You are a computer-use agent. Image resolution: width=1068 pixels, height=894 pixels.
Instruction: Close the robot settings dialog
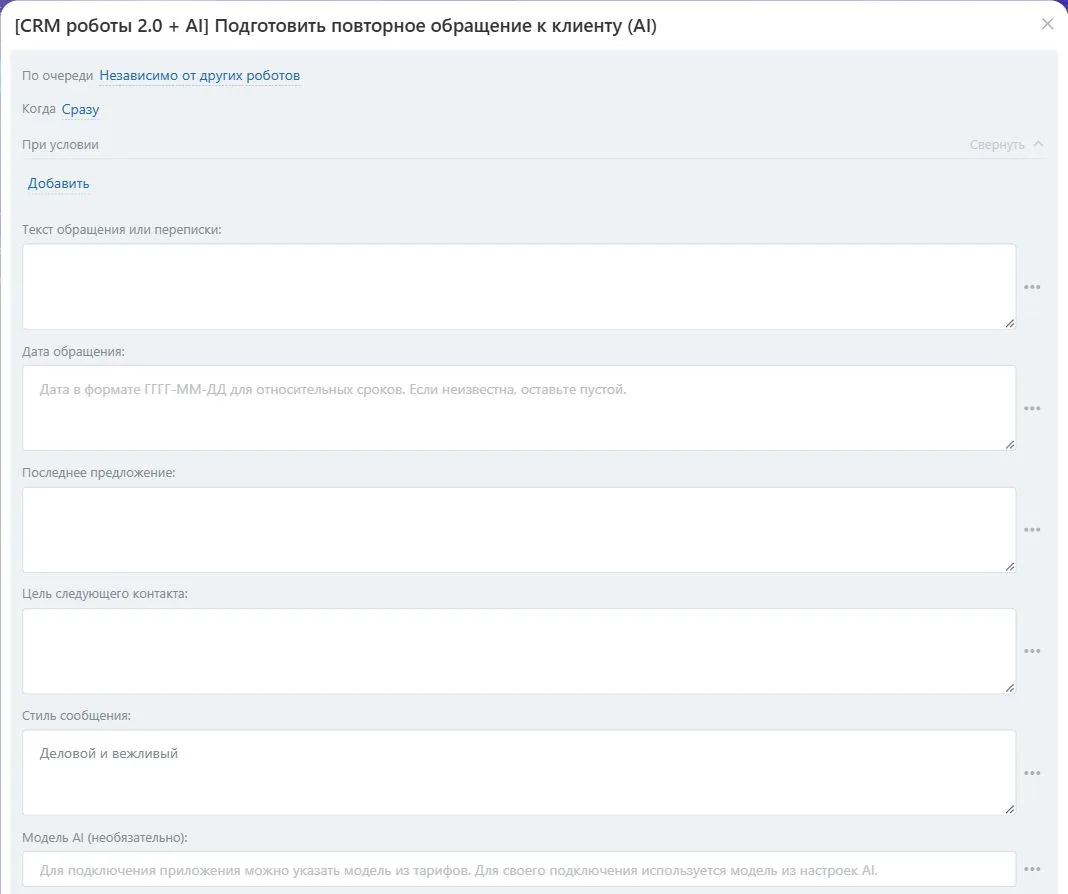tap(1048, 25)
